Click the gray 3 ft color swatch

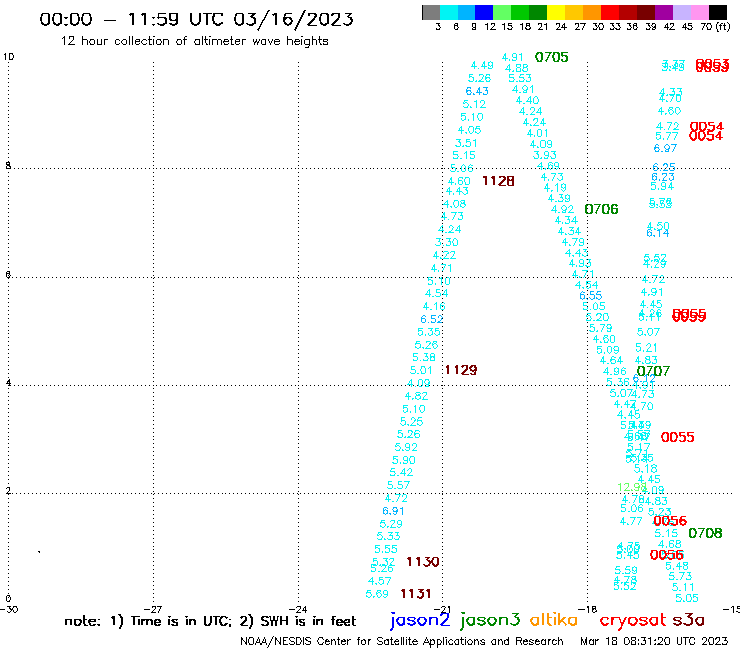coord(431,12)
